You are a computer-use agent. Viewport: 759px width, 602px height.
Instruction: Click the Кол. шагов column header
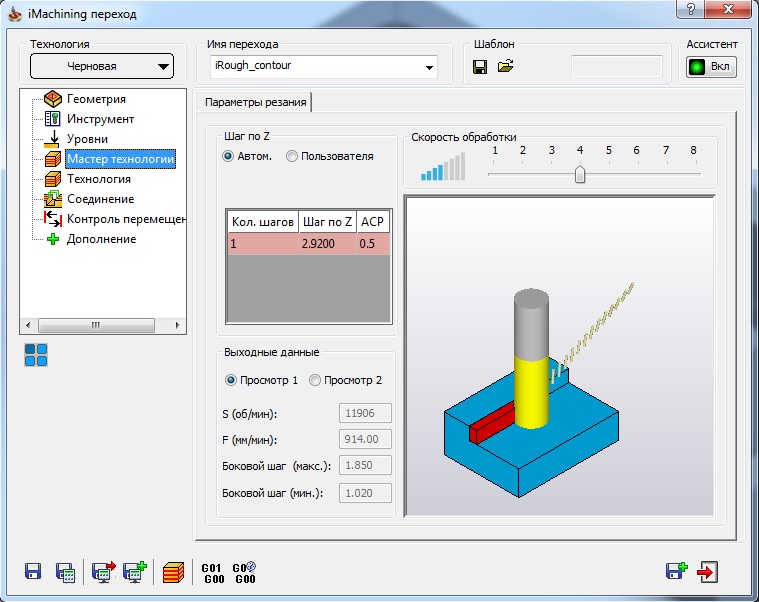coord(263,222)
